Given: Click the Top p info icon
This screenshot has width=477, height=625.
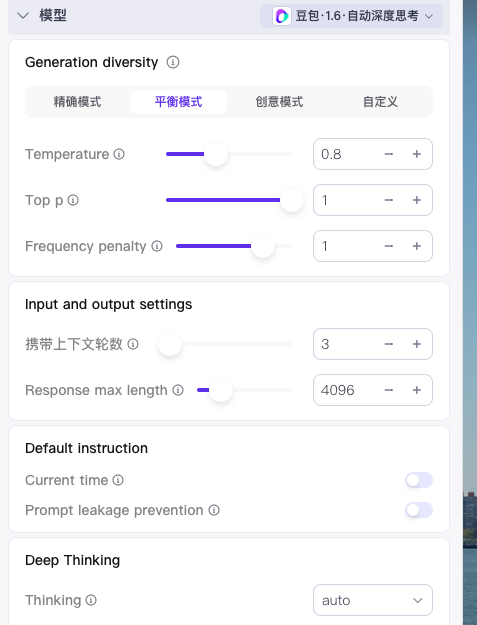Looking at the screenshot, I should tap(73, 200).
